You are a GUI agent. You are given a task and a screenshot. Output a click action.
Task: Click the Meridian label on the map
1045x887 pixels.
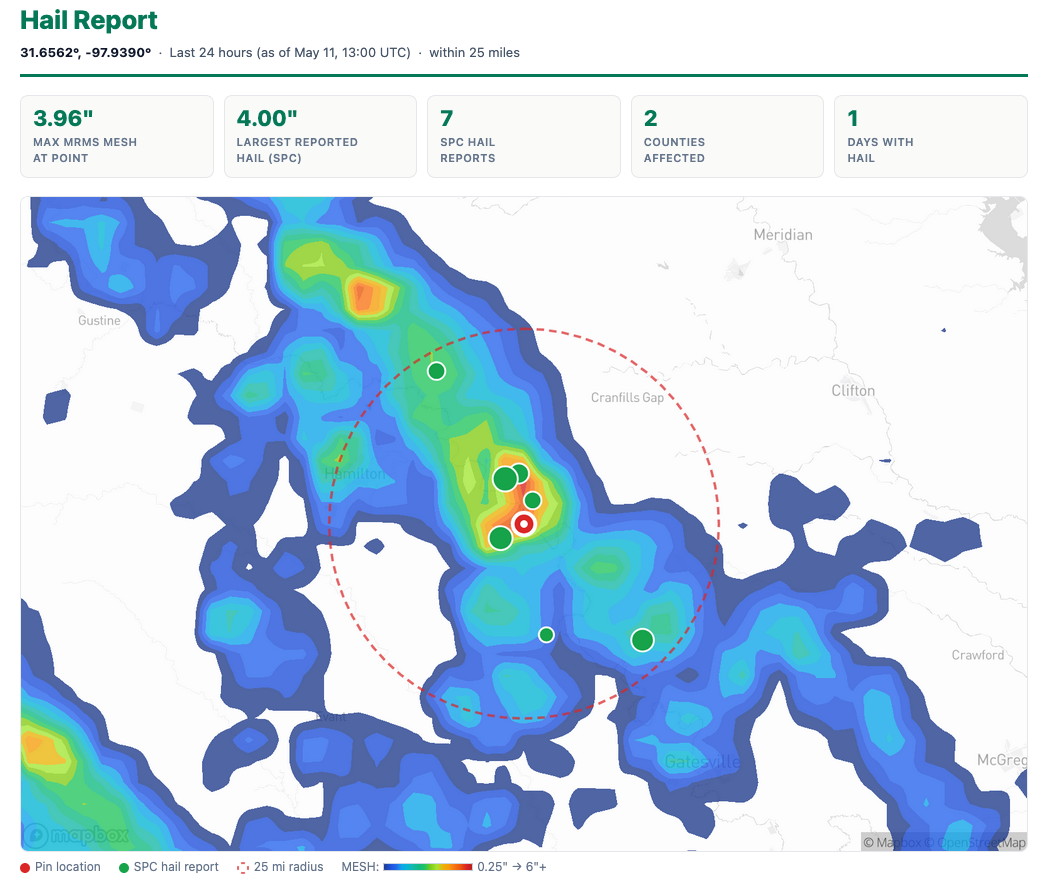pyautogui.click(x=783, y=235)
